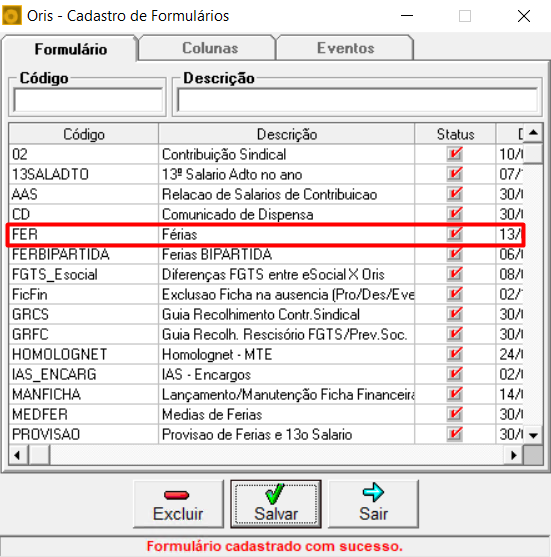Click 'Provisao de Ferias e 13o Salario' cell

point(286,434)
